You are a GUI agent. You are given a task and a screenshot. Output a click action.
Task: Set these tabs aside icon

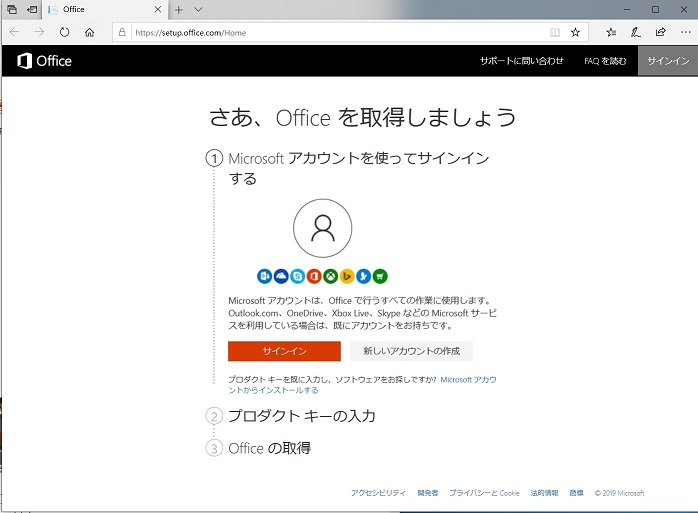(32, 9)
